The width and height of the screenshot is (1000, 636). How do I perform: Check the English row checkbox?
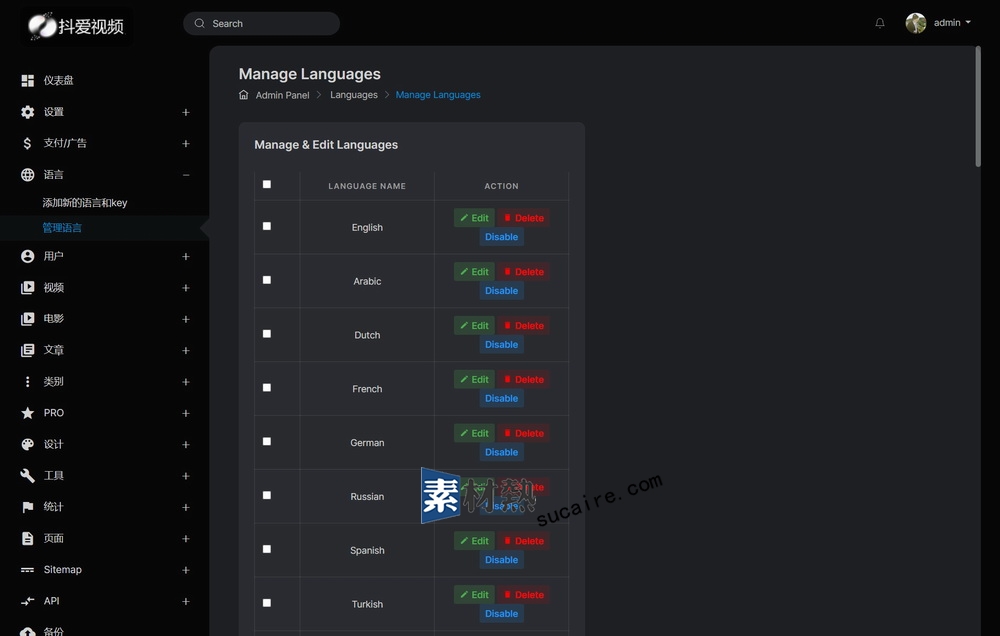click(x=267, y=226)
